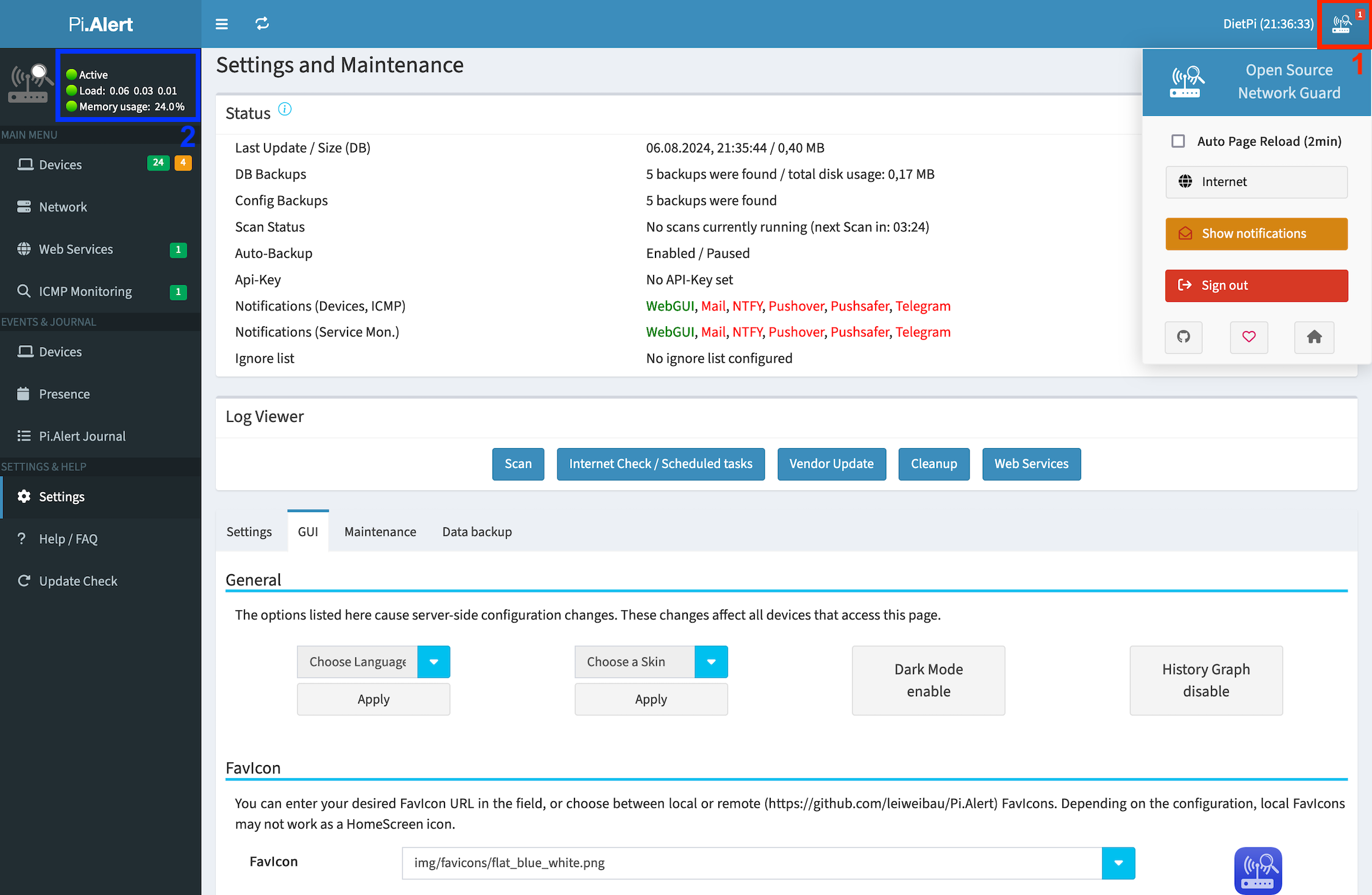Image resolution: width=1372 pixels, height=895 pixels.
Task: Click the red Sign out button
Action: [1256, 285]
